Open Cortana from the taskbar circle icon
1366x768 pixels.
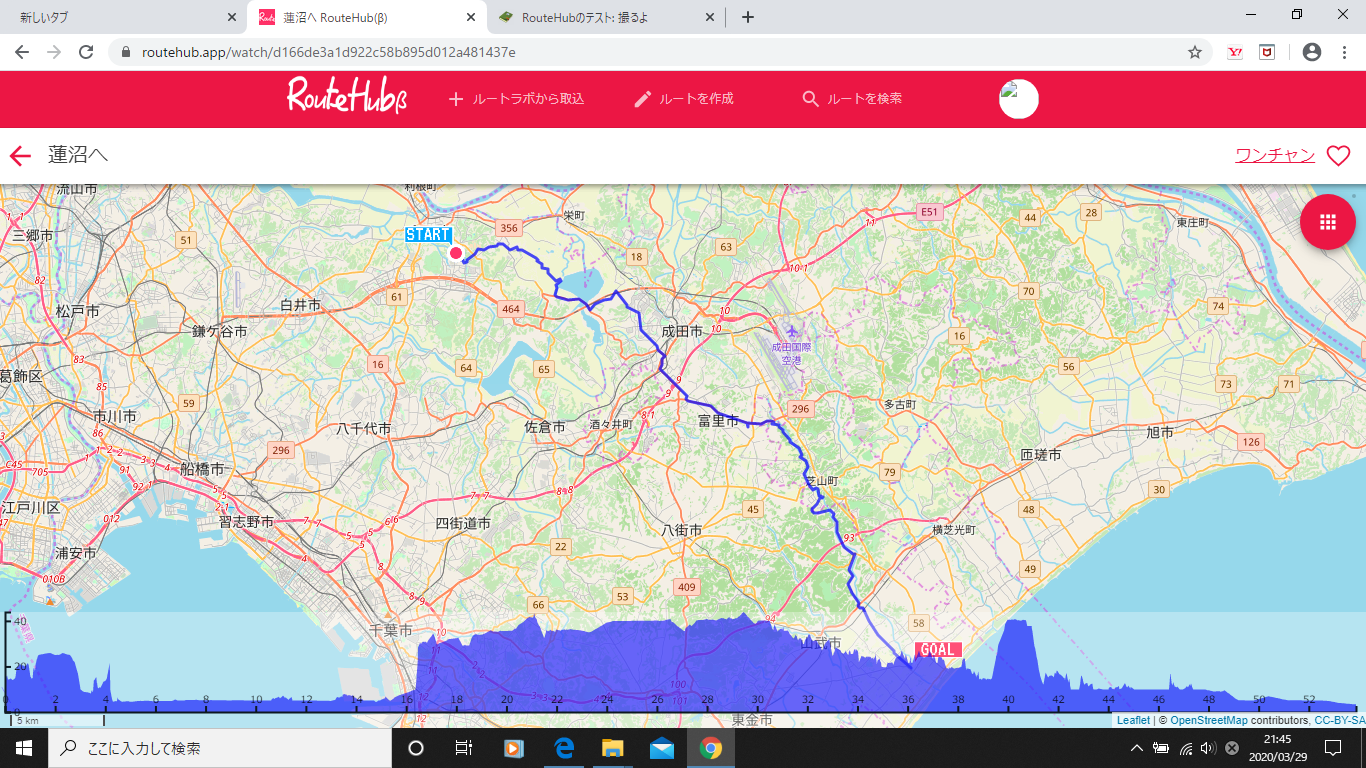pos(416,747)
